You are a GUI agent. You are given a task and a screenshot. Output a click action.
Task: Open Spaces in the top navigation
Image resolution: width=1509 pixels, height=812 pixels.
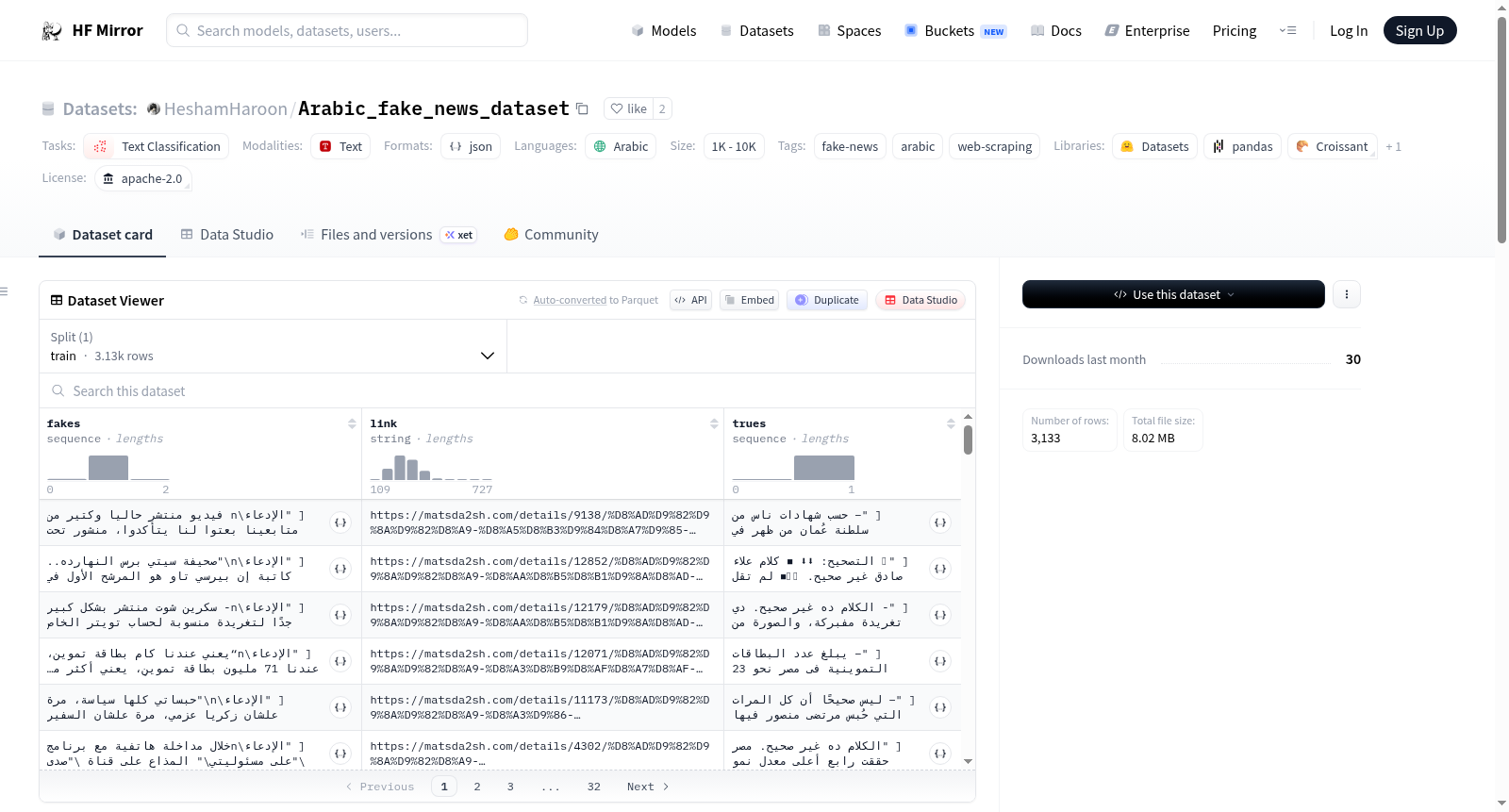click(849, 31)
